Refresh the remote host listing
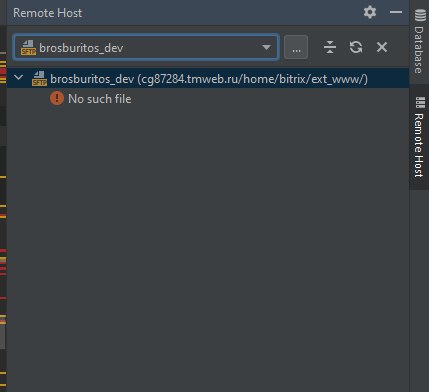Screen dimensions: 429x392 coord(356,47)
